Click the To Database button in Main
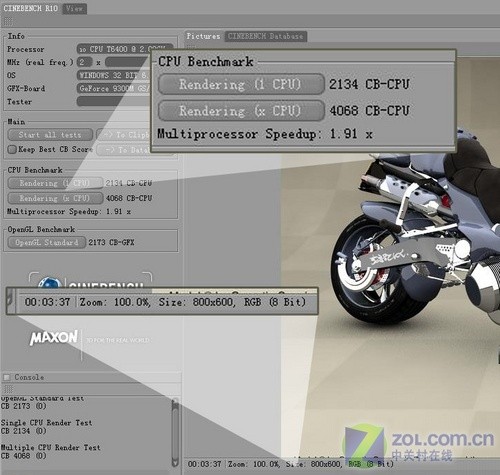Screen dimensions: 500x475 124,150
